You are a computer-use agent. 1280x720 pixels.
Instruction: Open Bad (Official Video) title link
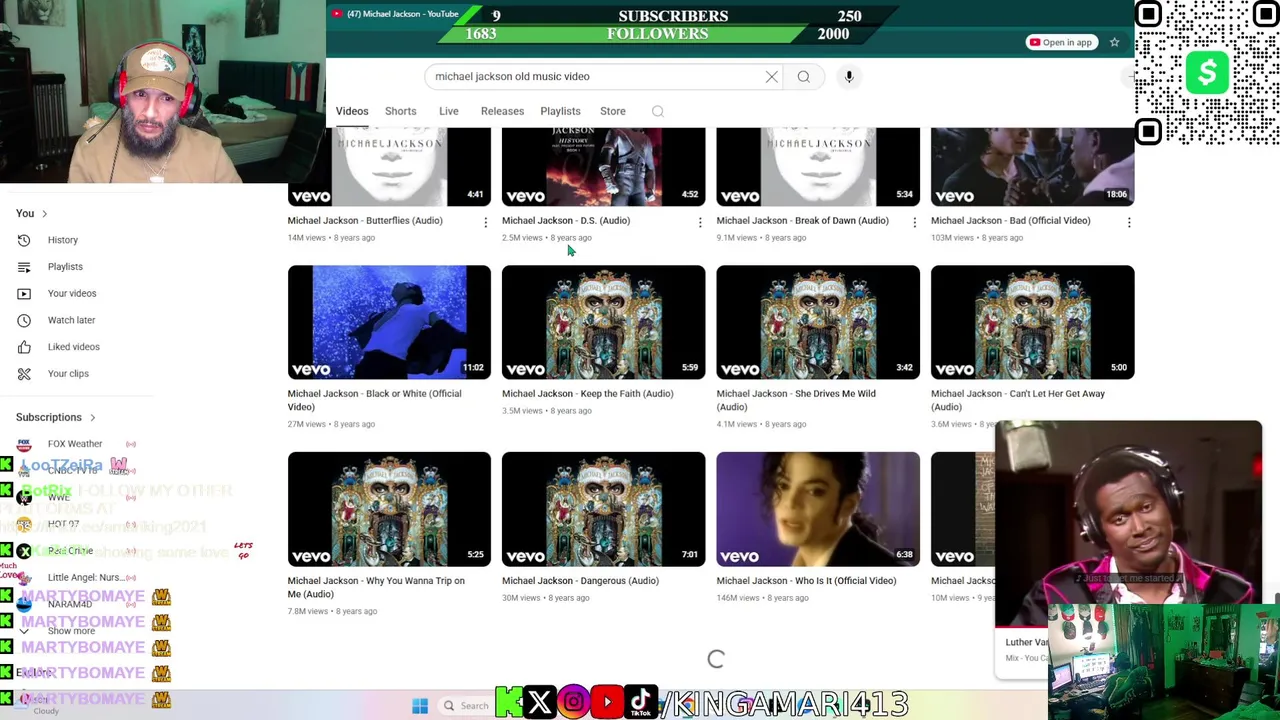(x=1010, y=220)
